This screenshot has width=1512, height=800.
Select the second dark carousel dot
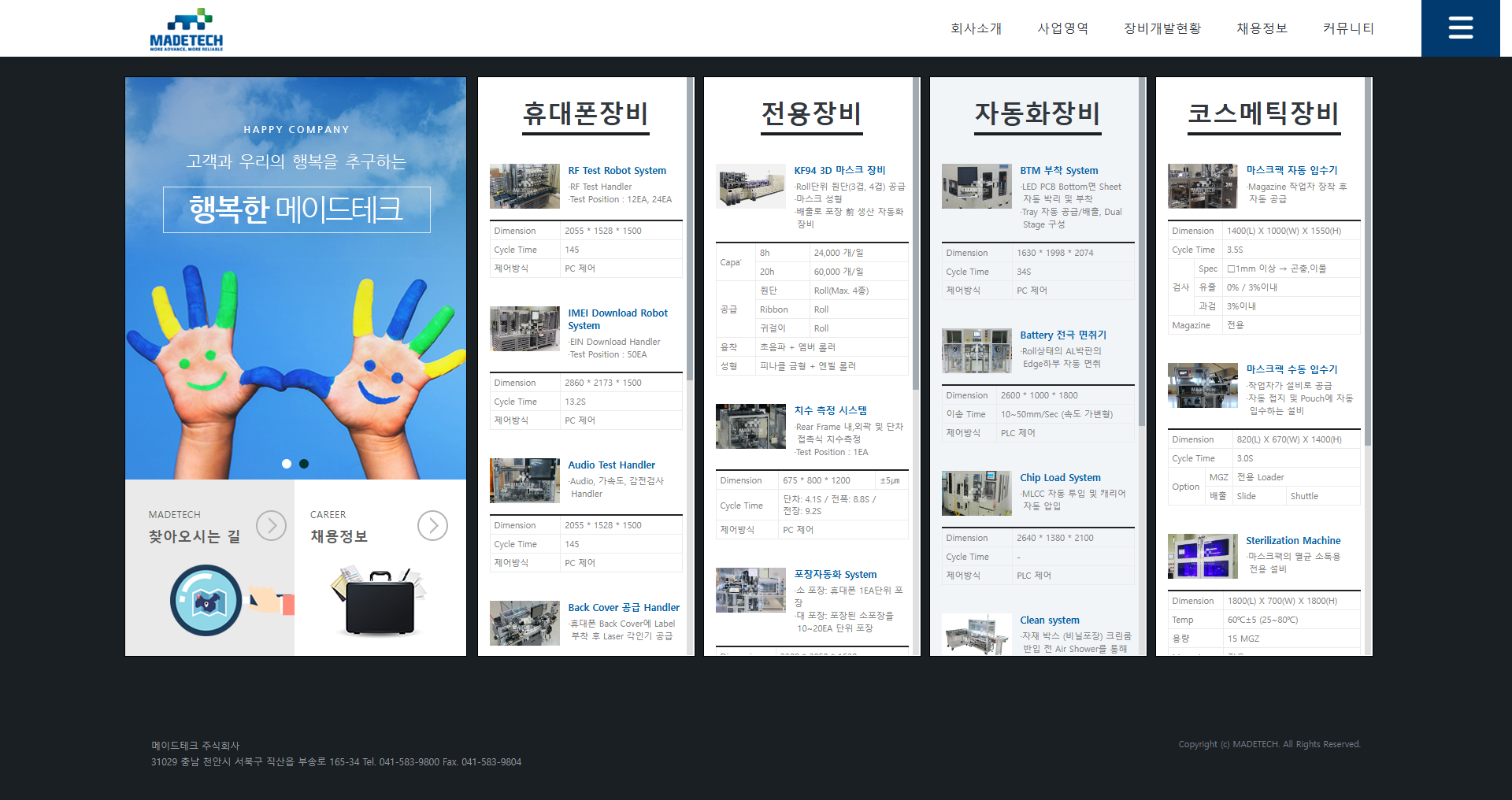[304, 464]
